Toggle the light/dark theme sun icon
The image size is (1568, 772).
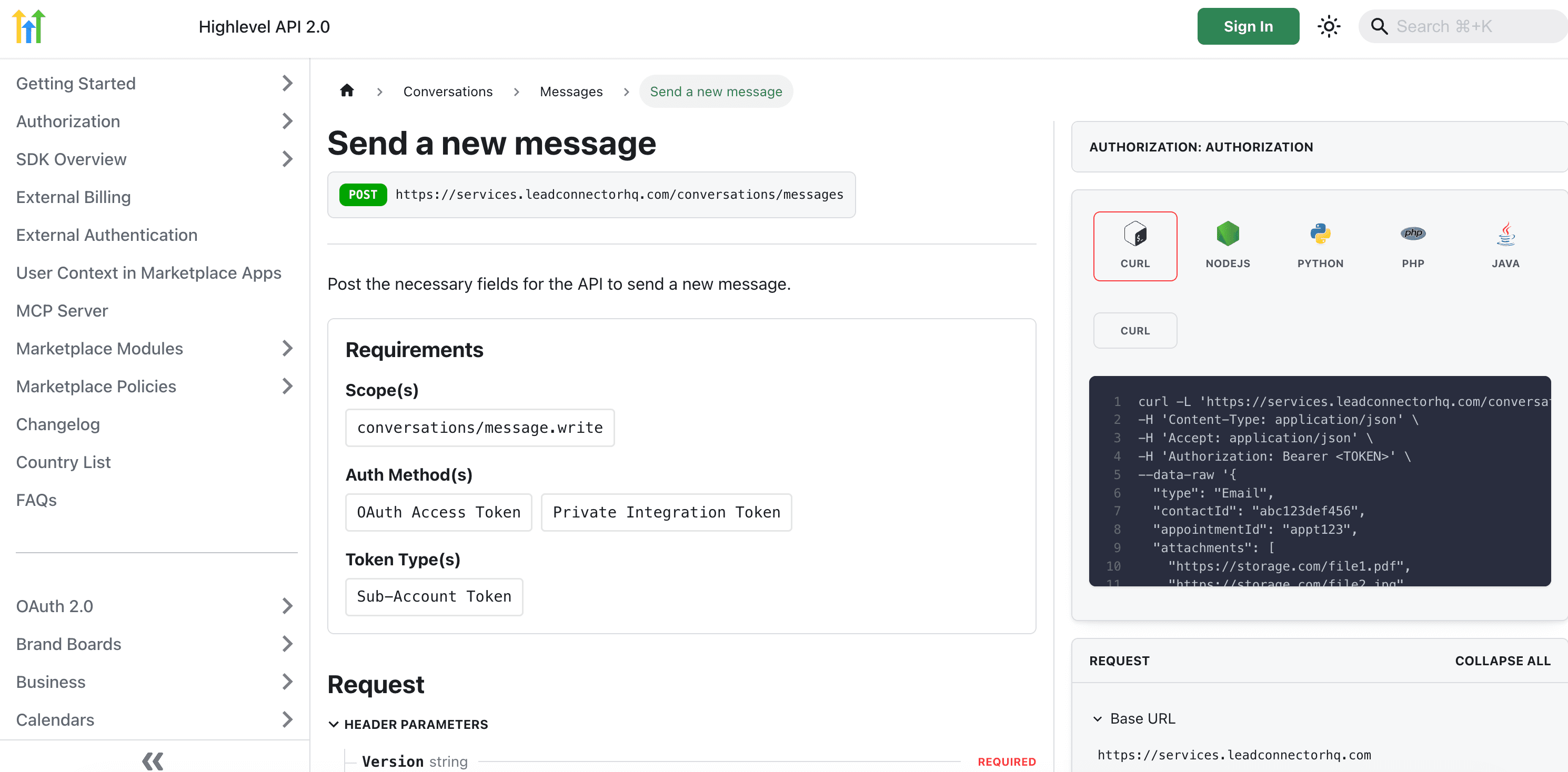click(1329, 26)
